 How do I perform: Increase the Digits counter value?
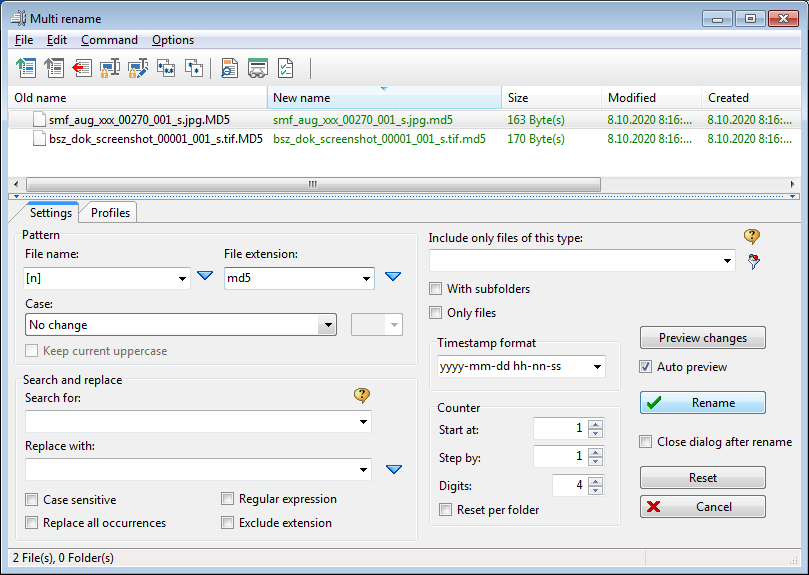tap(595, 482)
